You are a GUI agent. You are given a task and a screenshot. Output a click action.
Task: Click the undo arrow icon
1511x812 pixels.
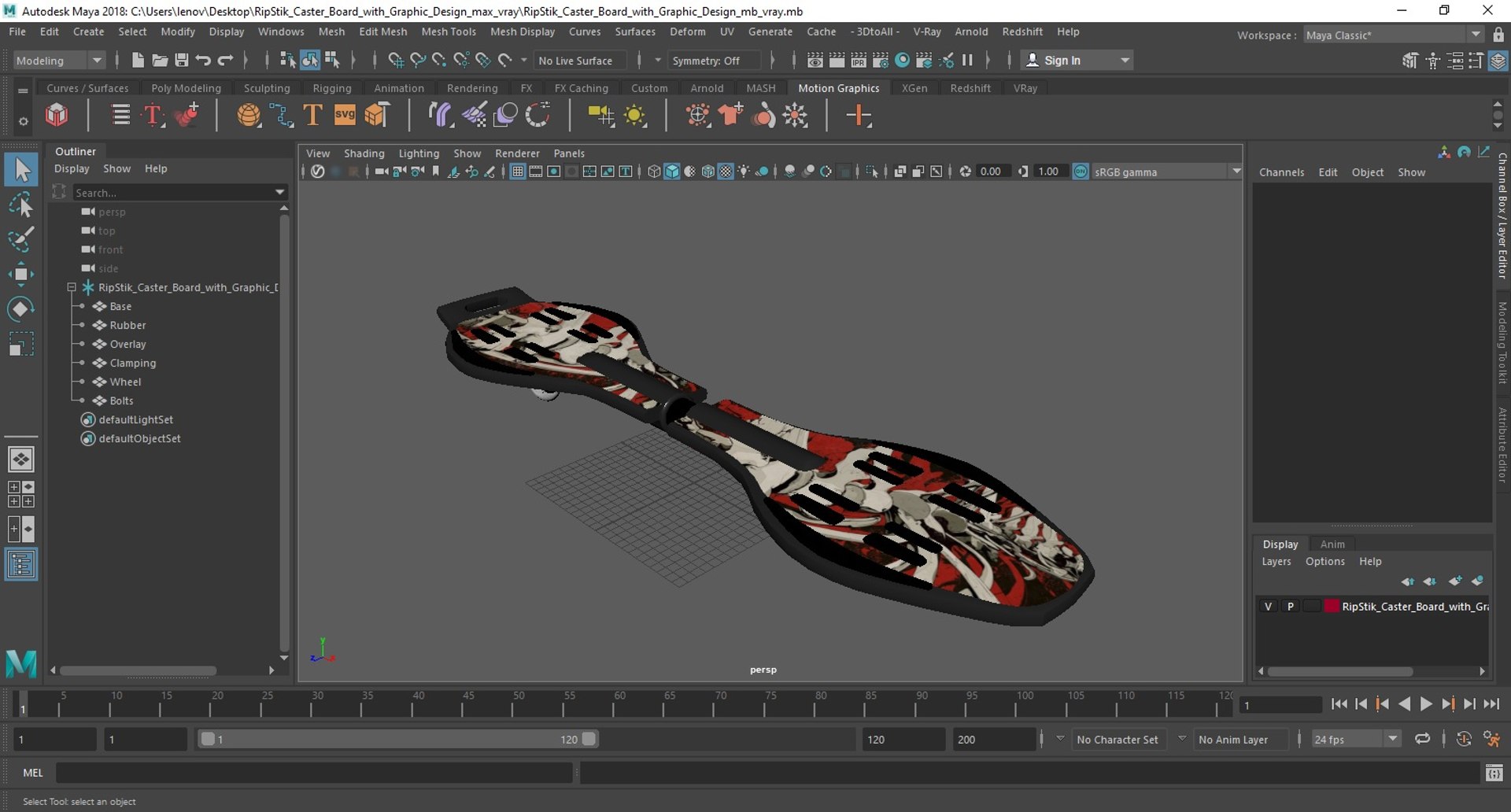pos(203,60)
